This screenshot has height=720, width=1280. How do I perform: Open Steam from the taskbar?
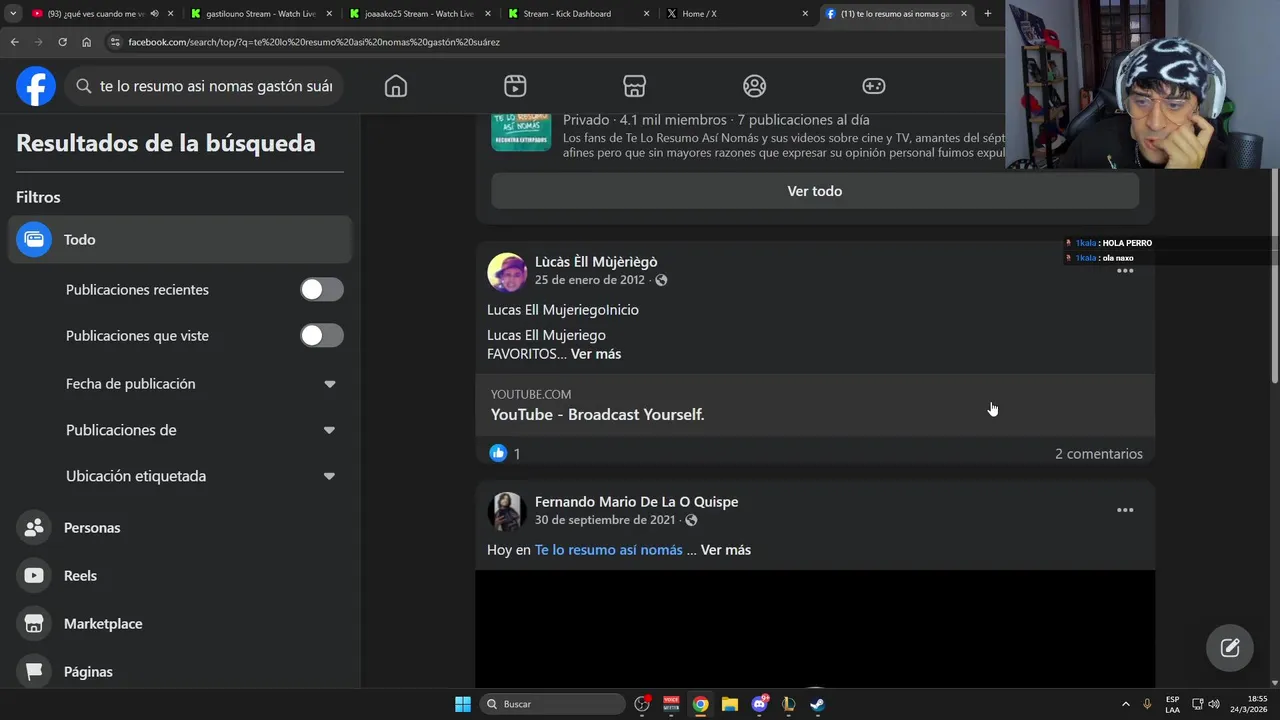pyautogui.click(x=817, y=704)
